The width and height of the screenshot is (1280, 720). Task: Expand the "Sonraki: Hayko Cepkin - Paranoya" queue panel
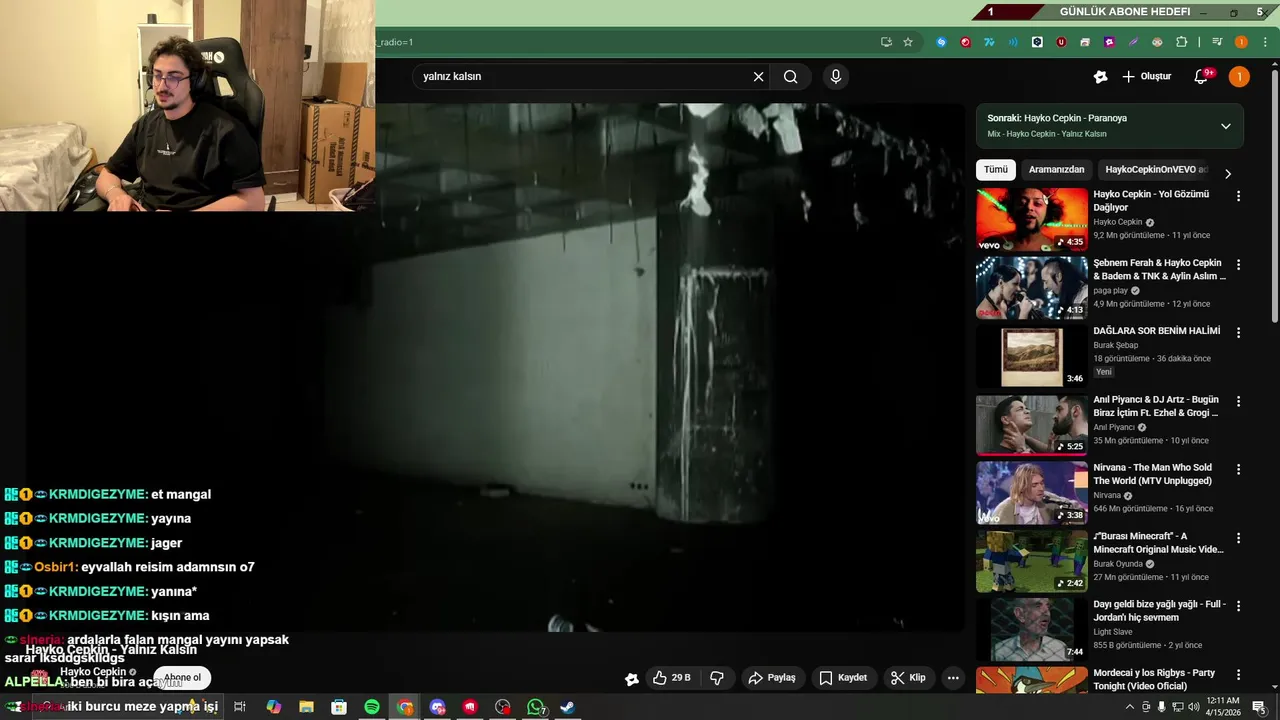pos(1225,126)
